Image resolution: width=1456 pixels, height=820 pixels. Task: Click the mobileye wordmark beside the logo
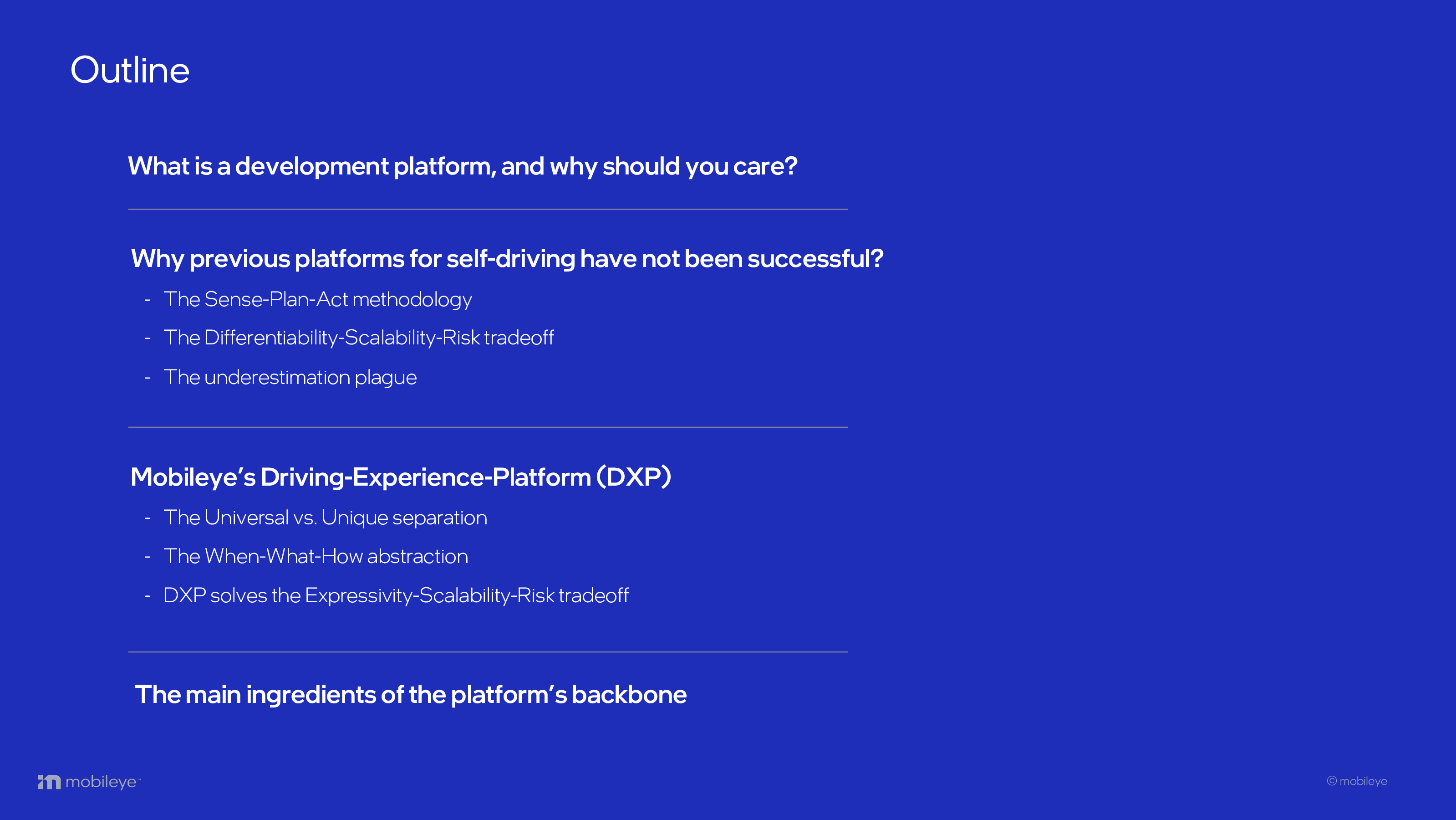[x=101, y=782]
